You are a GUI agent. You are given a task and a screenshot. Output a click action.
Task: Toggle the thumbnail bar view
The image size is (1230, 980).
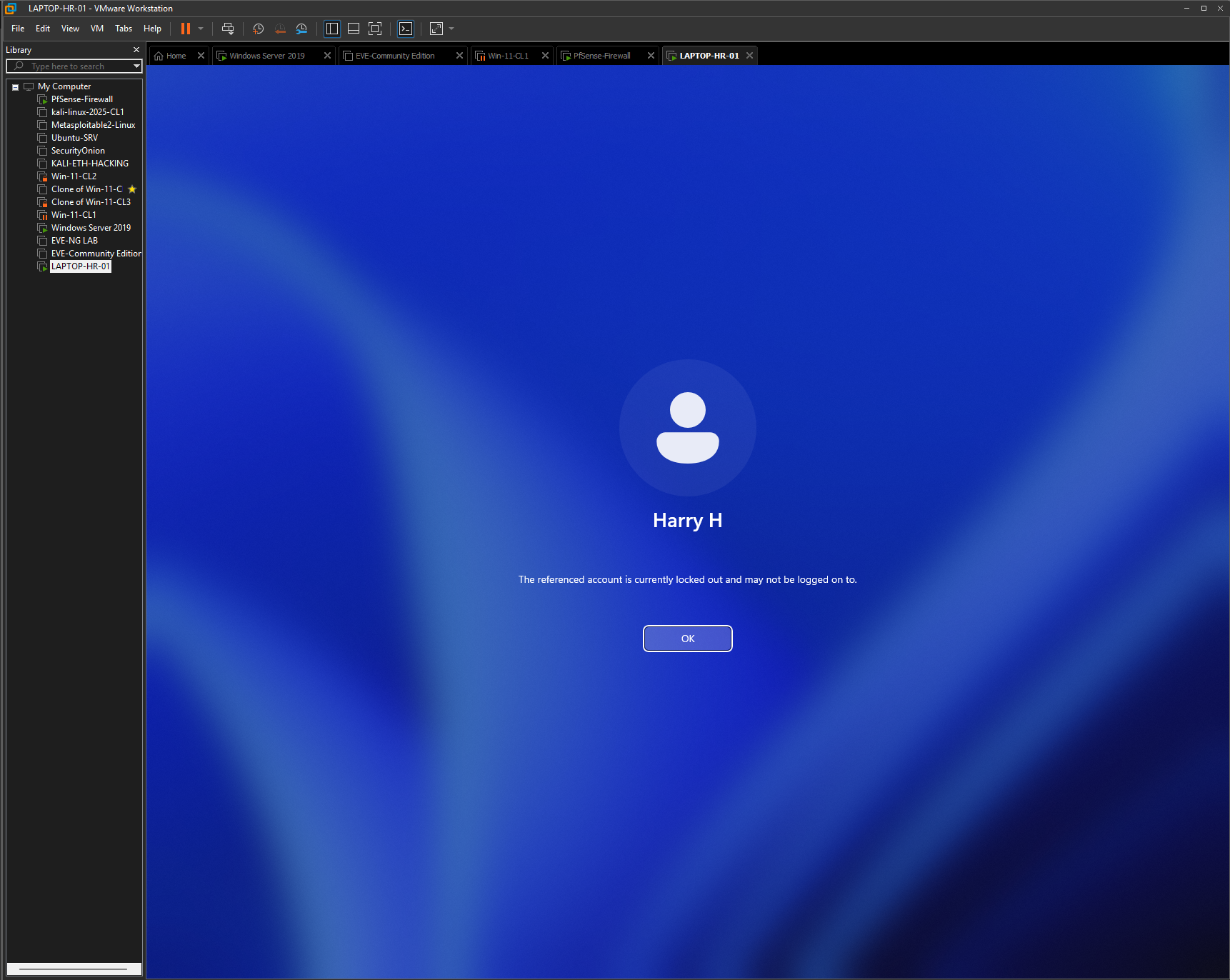coord(354,29)
